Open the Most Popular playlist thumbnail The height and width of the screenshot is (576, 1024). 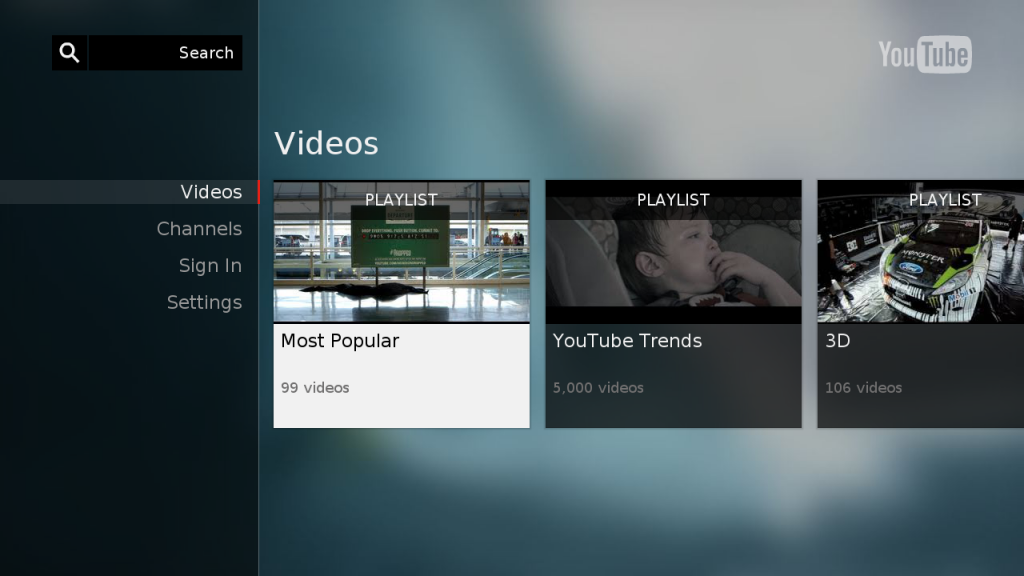point(401,262)
